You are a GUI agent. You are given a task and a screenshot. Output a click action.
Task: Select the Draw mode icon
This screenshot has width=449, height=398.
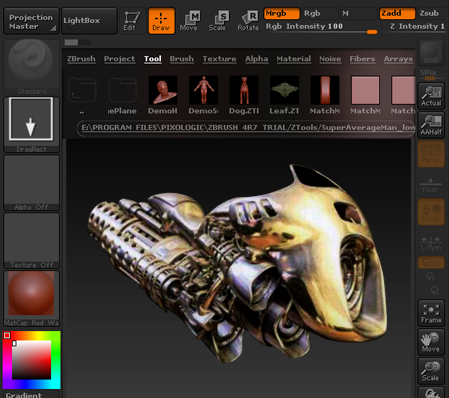[x=162, y=21]
